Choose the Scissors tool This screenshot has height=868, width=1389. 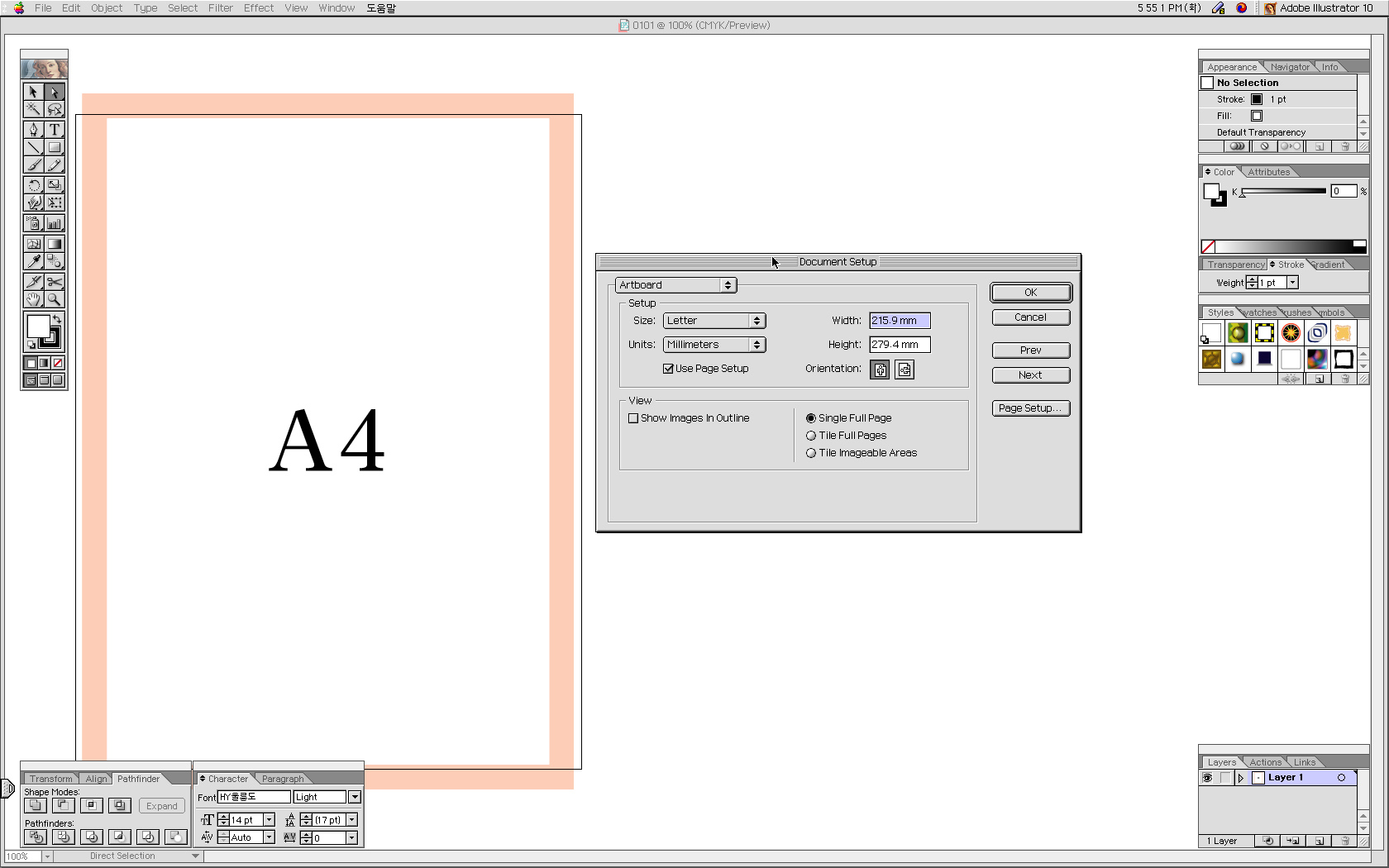[x=55, y=282]
